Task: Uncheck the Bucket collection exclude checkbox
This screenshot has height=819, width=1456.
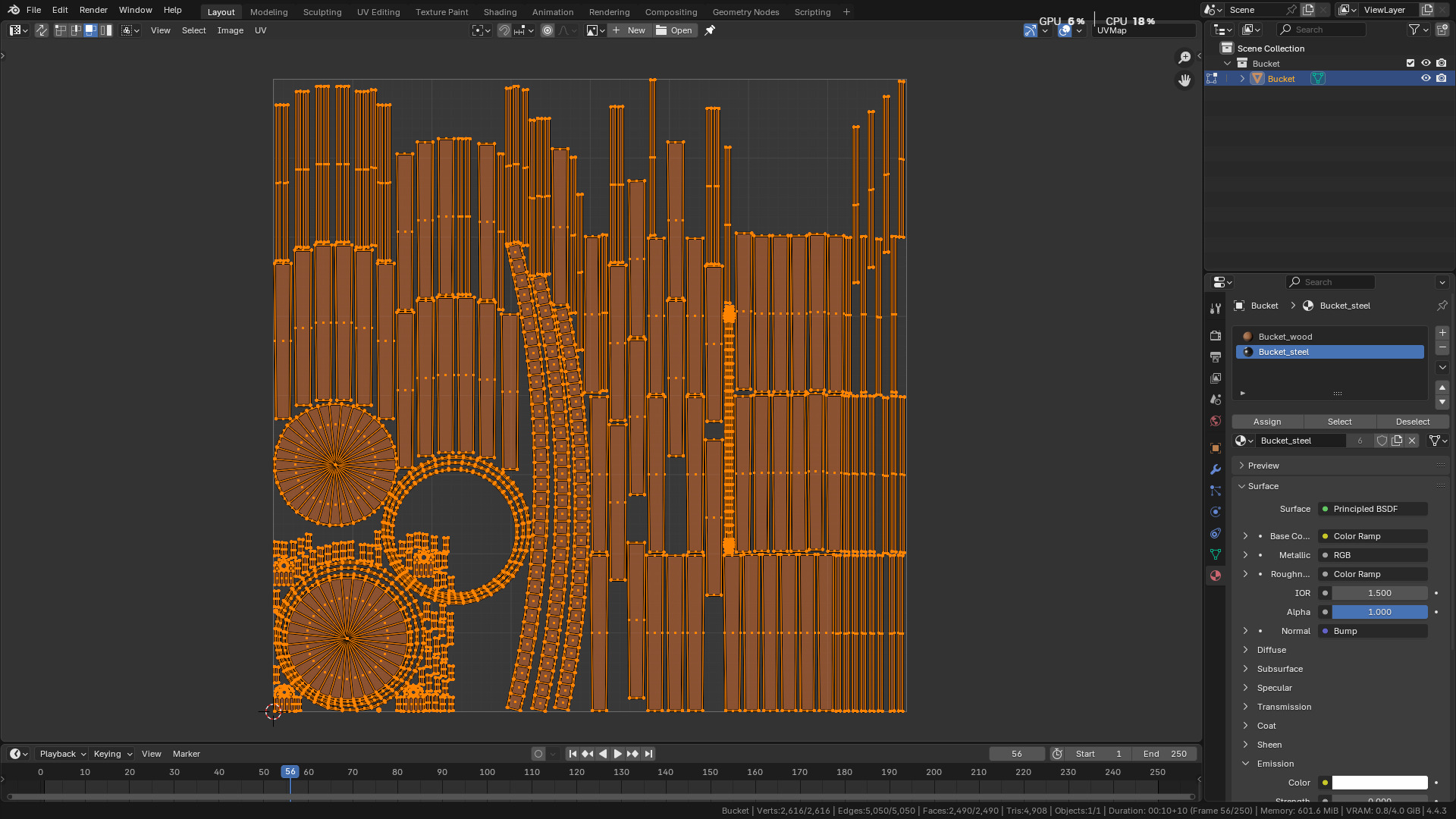Action: pyautogui.click(x=1410, y=63)
